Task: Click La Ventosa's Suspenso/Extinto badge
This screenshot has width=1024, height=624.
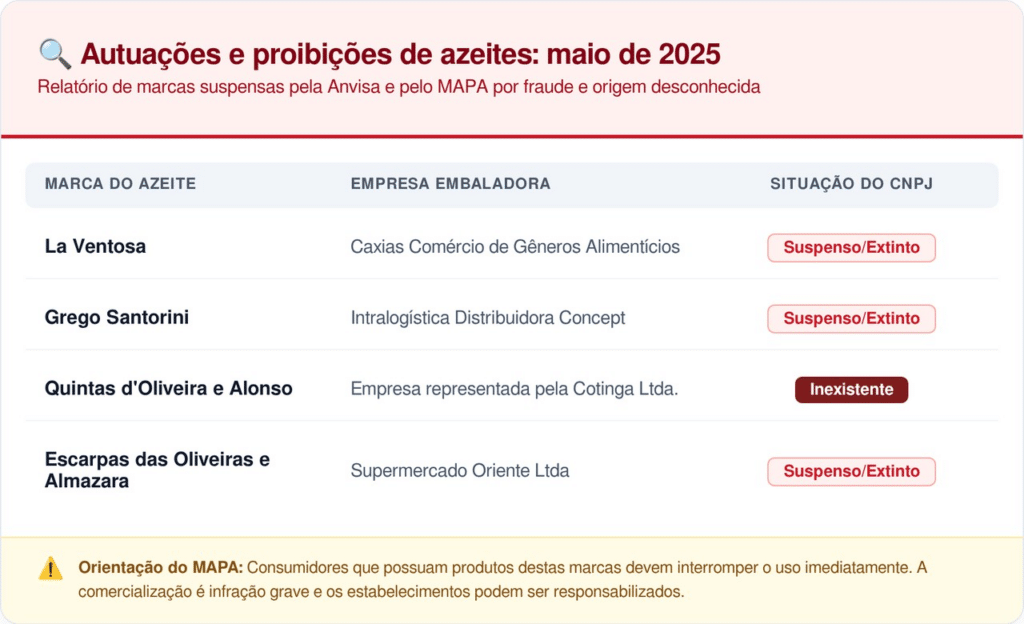Action: tap(851, 247)
